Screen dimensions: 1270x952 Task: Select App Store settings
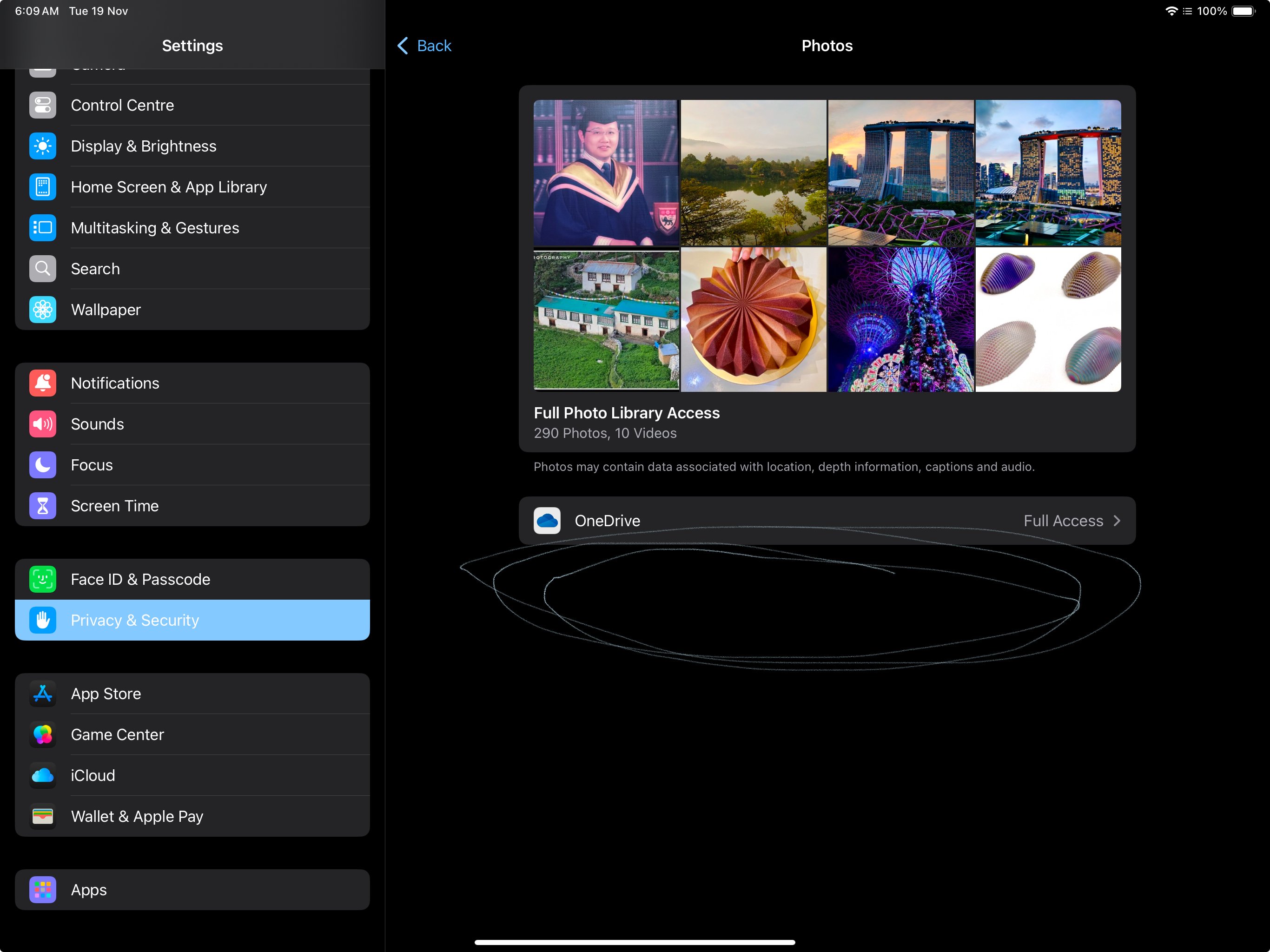click(192, 694)
